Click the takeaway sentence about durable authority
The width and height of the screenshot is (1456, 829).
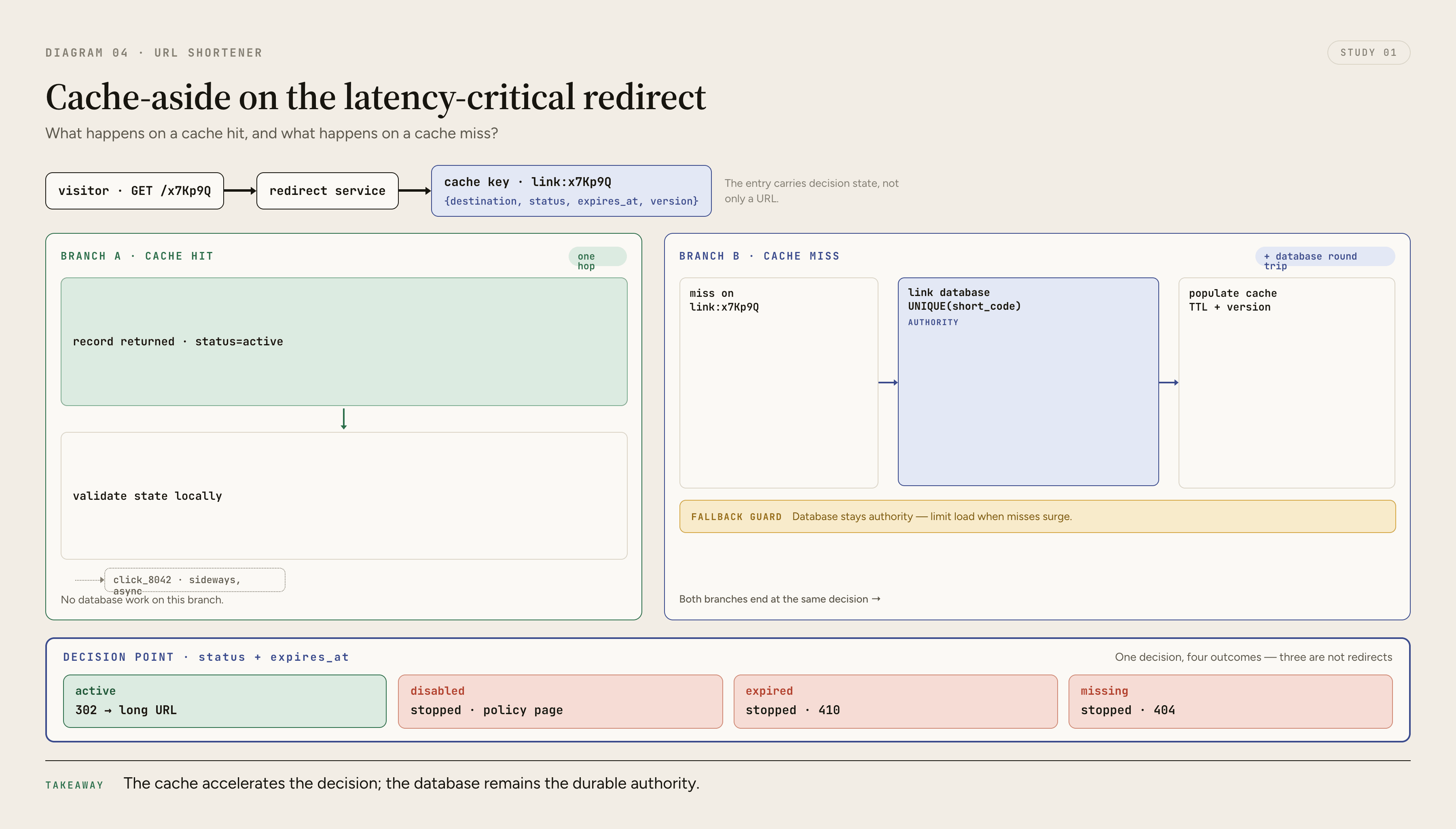point(411,783)
